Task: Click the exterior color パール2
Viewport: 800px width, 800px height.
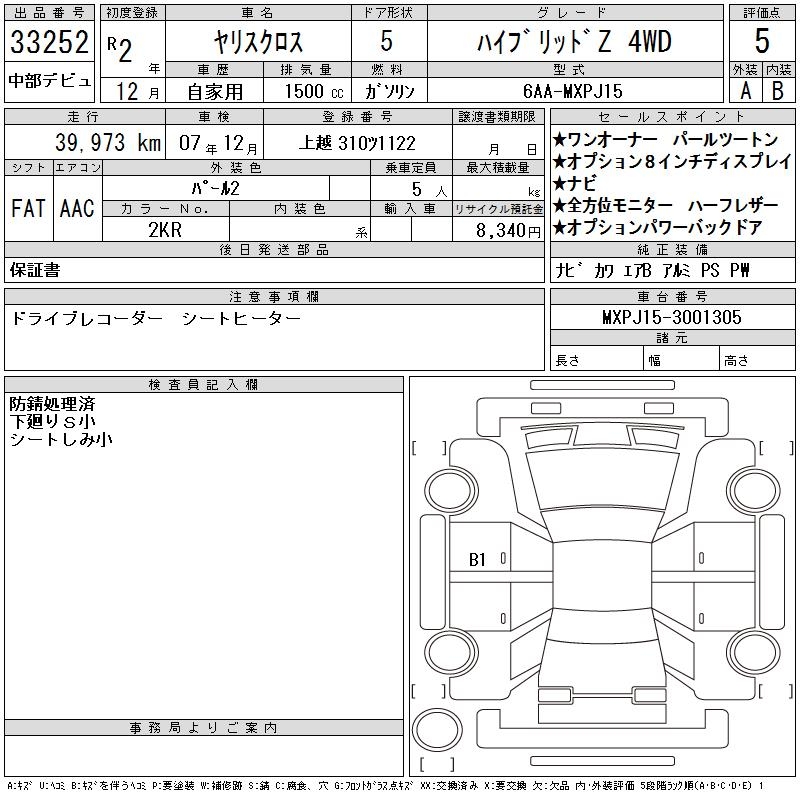Action: [215, 189]
